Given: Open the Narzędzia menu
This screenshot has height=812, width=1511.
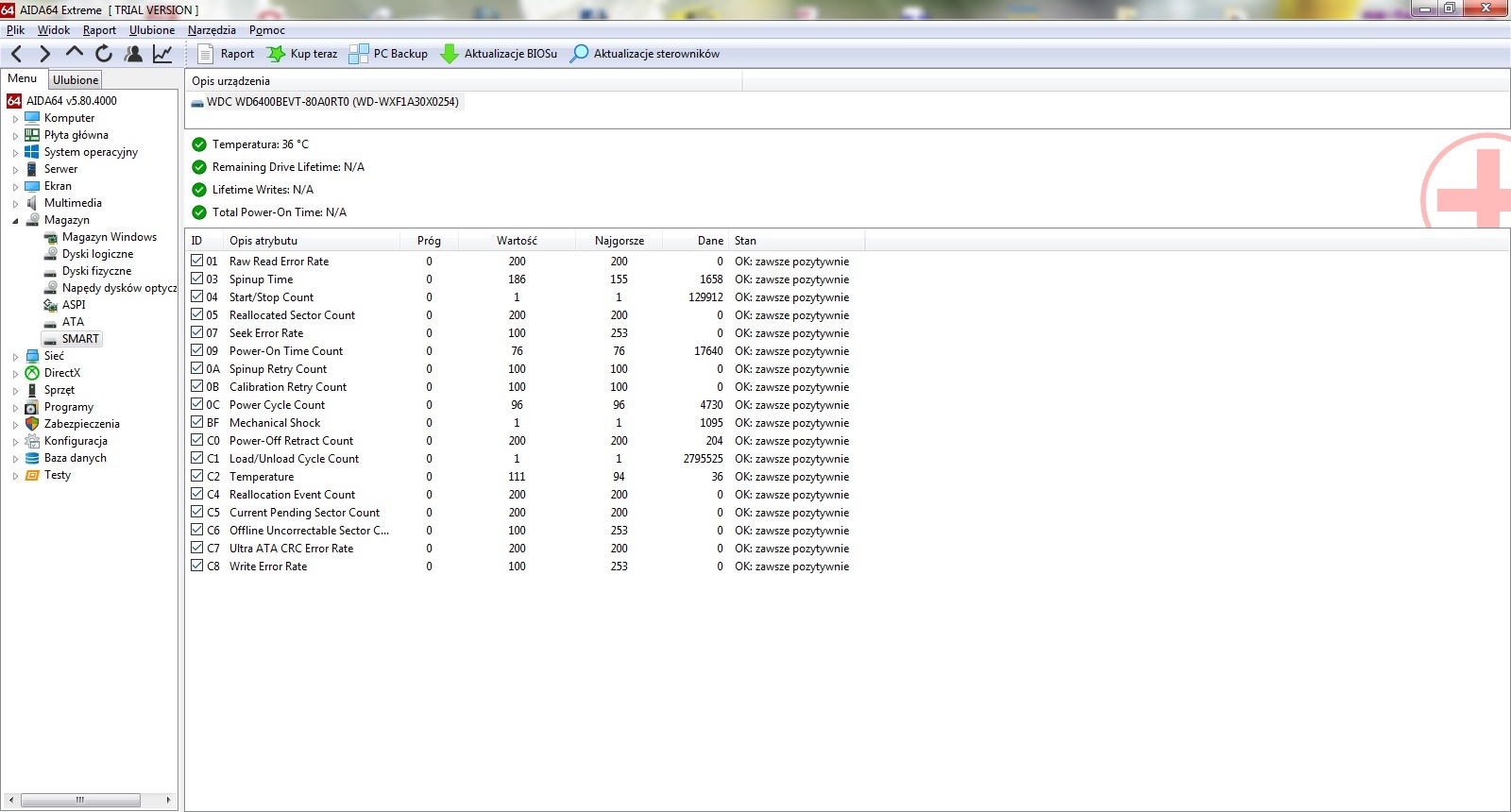Looking at the screenshot, I should [212, 30].
